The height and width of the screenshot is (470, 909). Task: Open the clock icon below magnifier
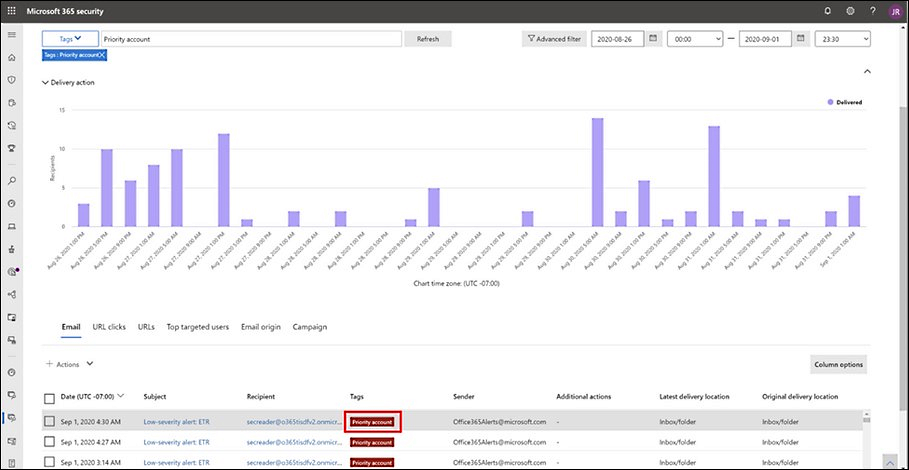pyautogui.click(x=12, y=203)
